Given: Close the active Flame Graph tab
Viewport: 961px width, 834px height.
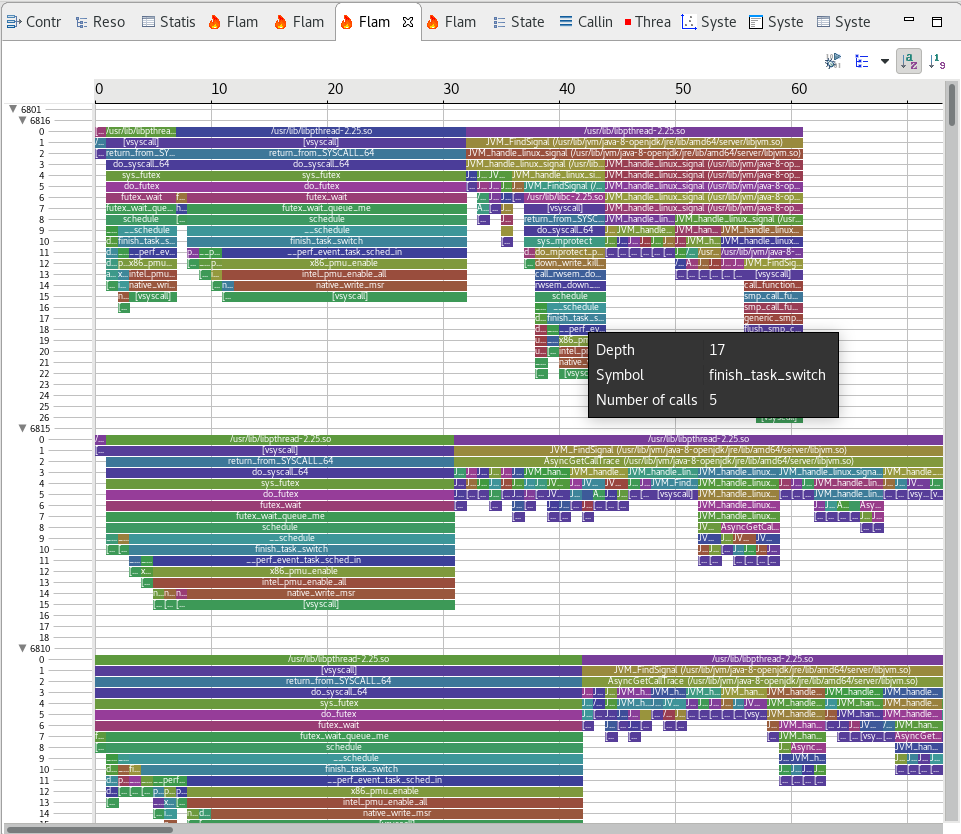Looking at the screenshot, I should (407, 22).
